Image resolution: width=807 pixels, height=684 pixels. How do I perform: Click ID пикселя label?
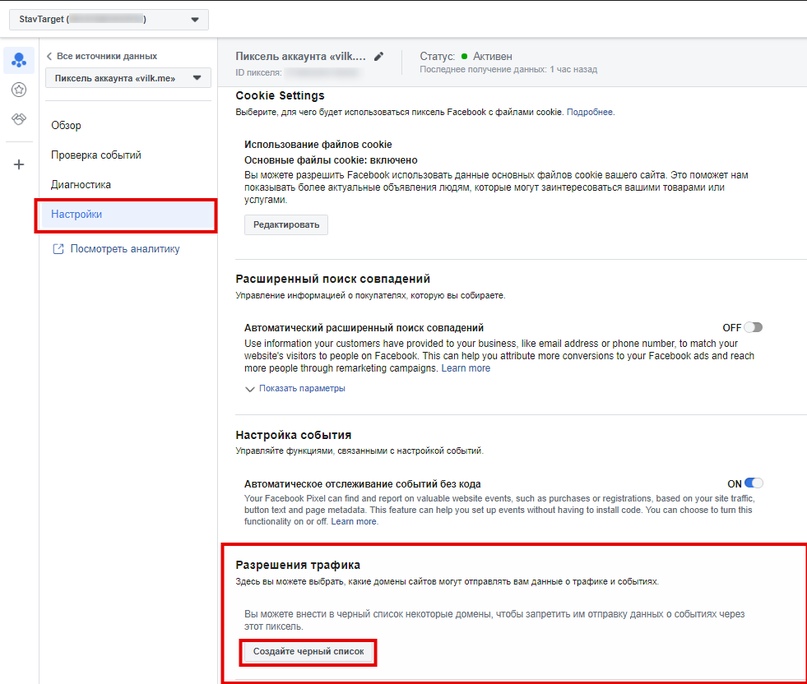pyautogui.click(x=258, y=73)
